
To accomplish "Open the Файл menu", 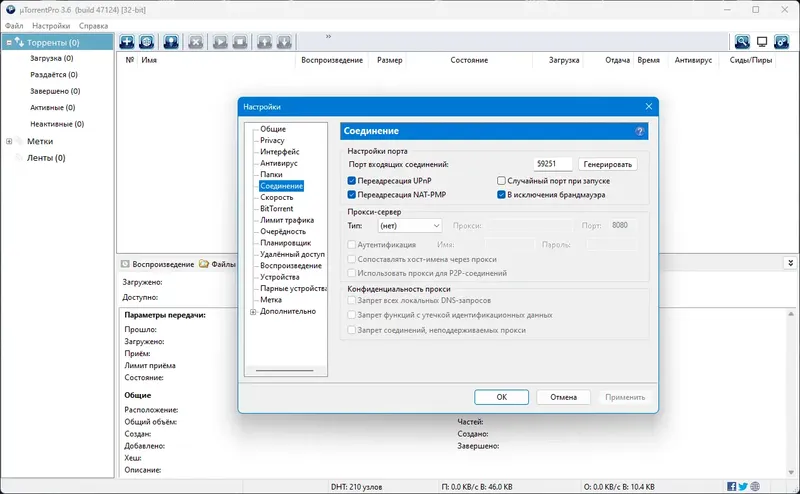I will (14, 26).
